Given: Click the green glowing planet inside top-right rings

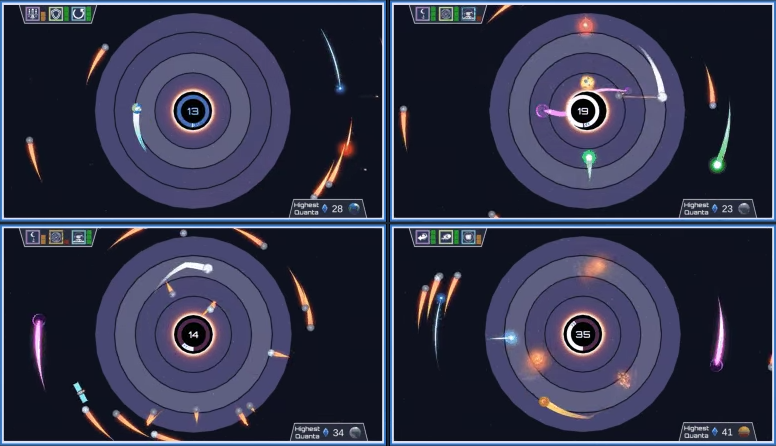Looking at the screenshot, I should pos(588,158).
